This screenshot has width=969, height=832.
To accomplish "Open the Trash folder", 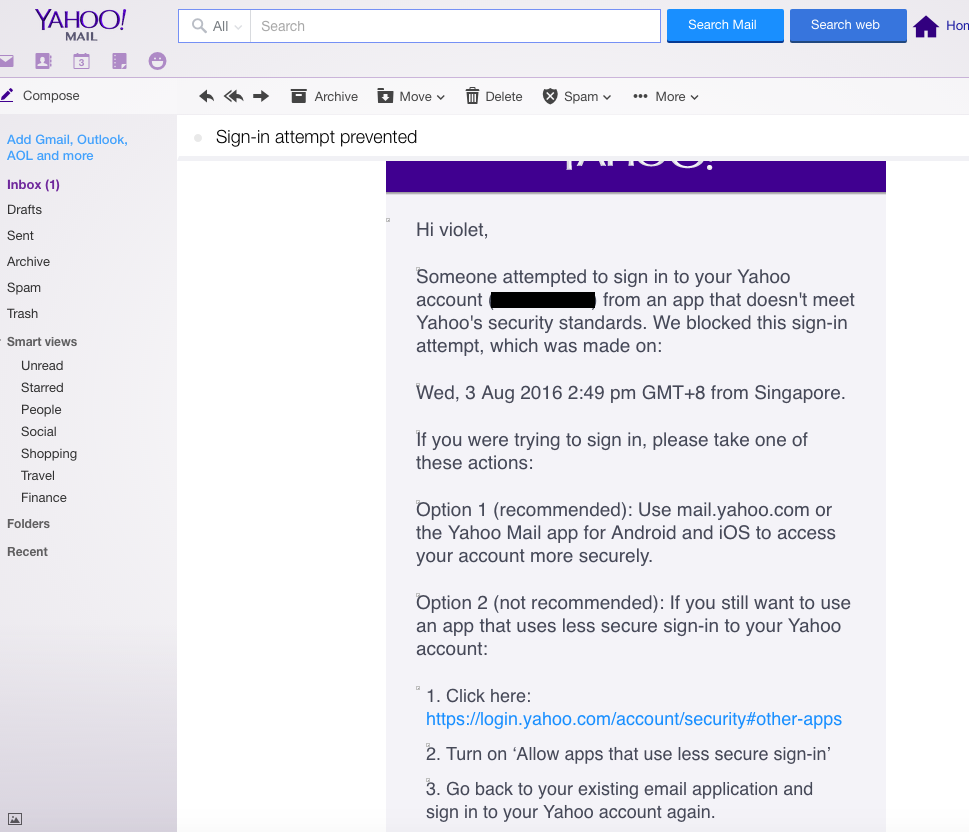I will tap(22, 313).
